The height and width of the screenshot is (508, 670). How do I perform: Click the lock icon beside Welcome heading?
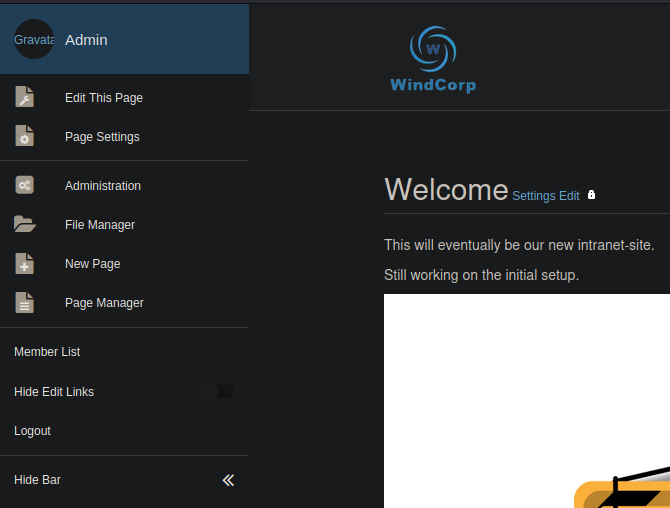click(591, 195)
